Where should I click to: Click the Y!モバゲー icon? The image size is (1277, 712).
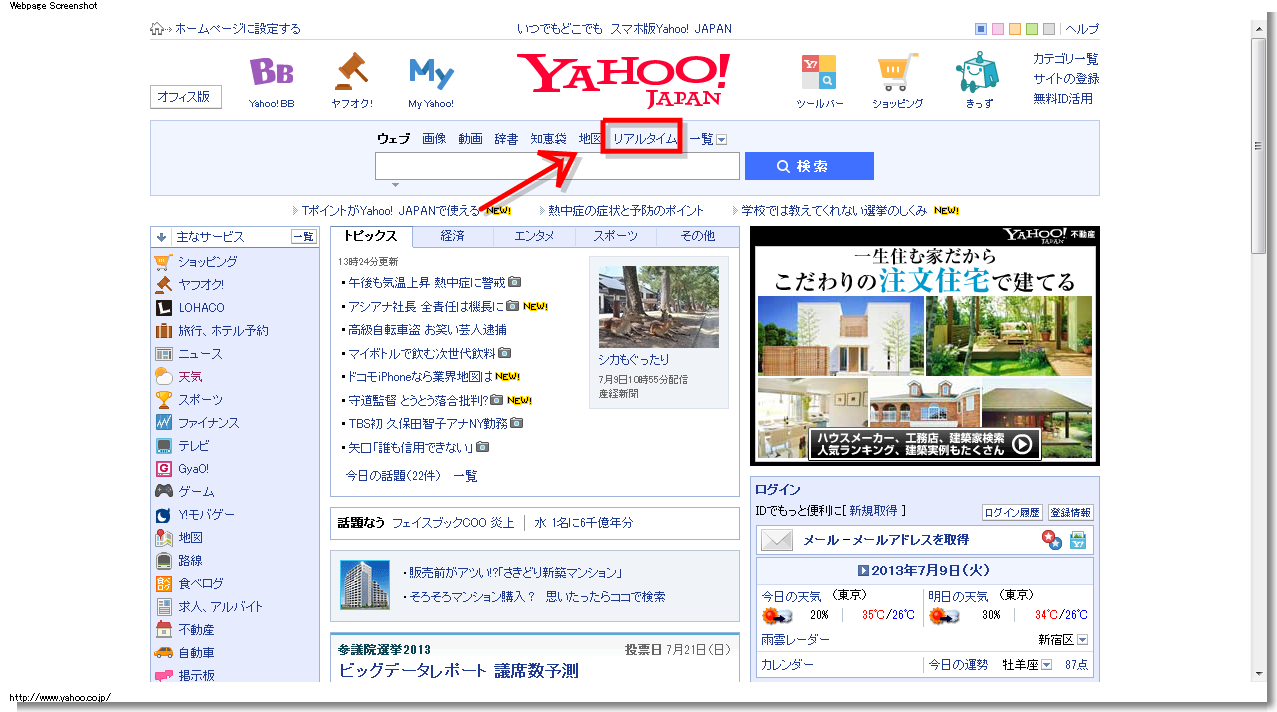[x=163, y=515]
